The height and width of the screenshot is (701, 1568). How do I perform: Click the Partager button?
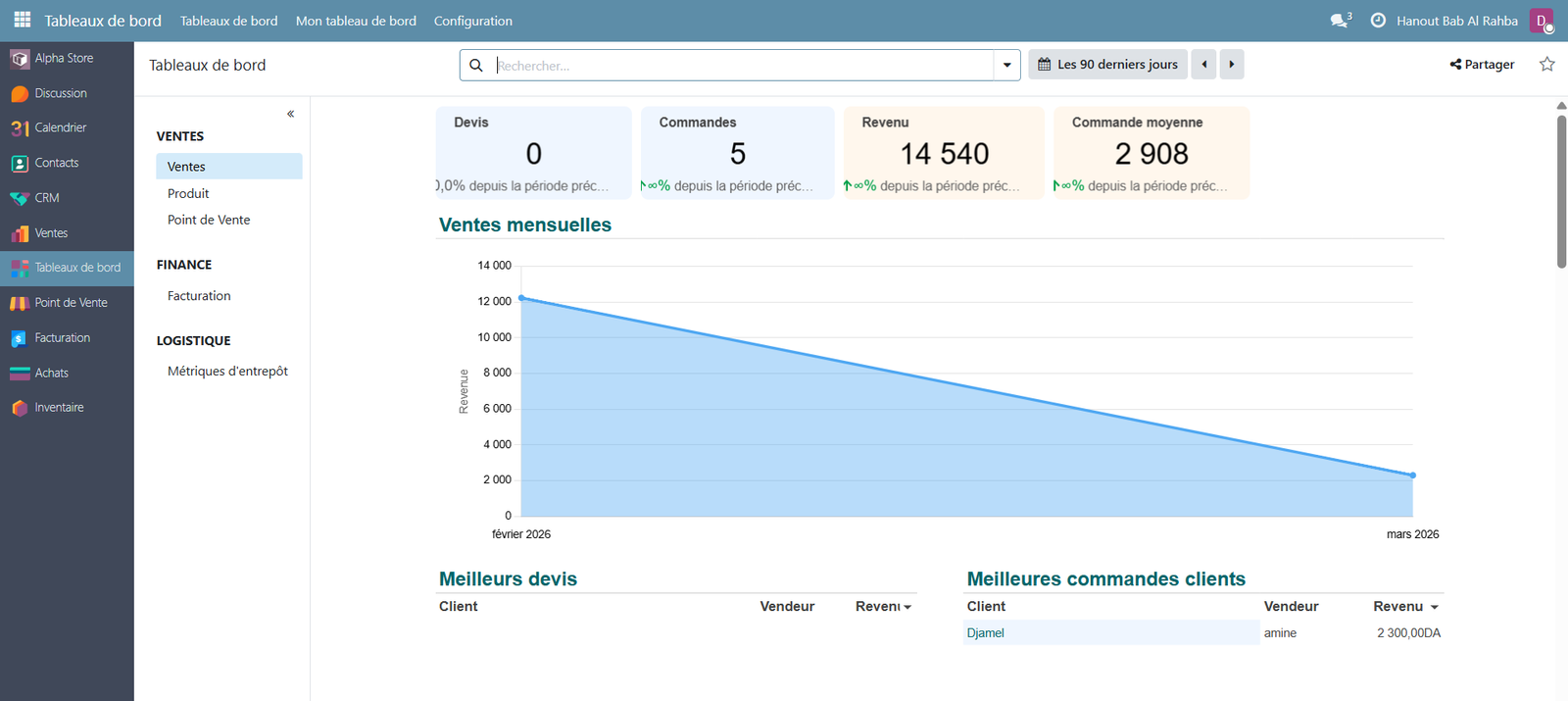[x=1482, y=65]
